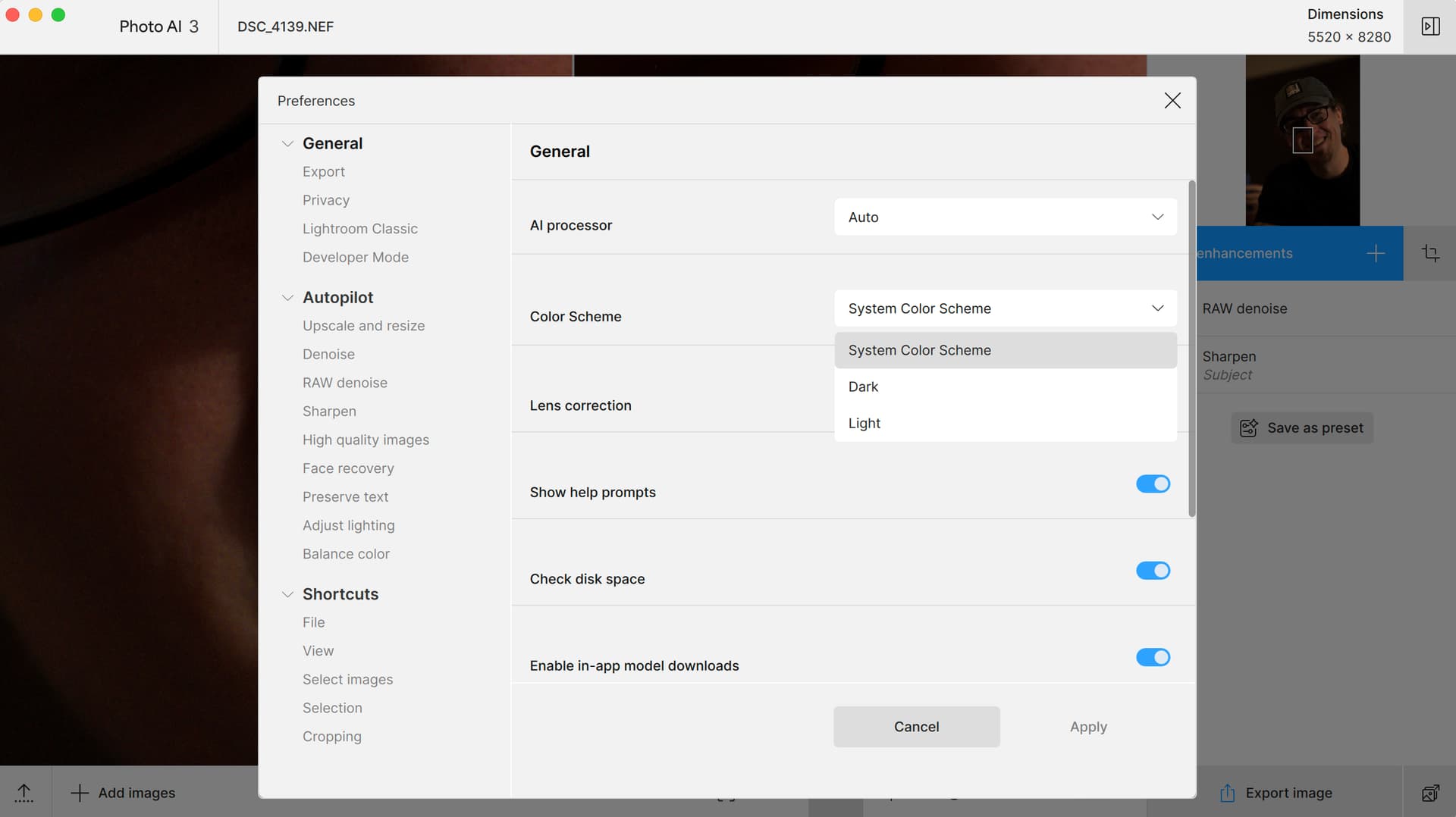1456x817 pixels.
Task: Toggle the right side panel icon
Action: (1430, 27)
